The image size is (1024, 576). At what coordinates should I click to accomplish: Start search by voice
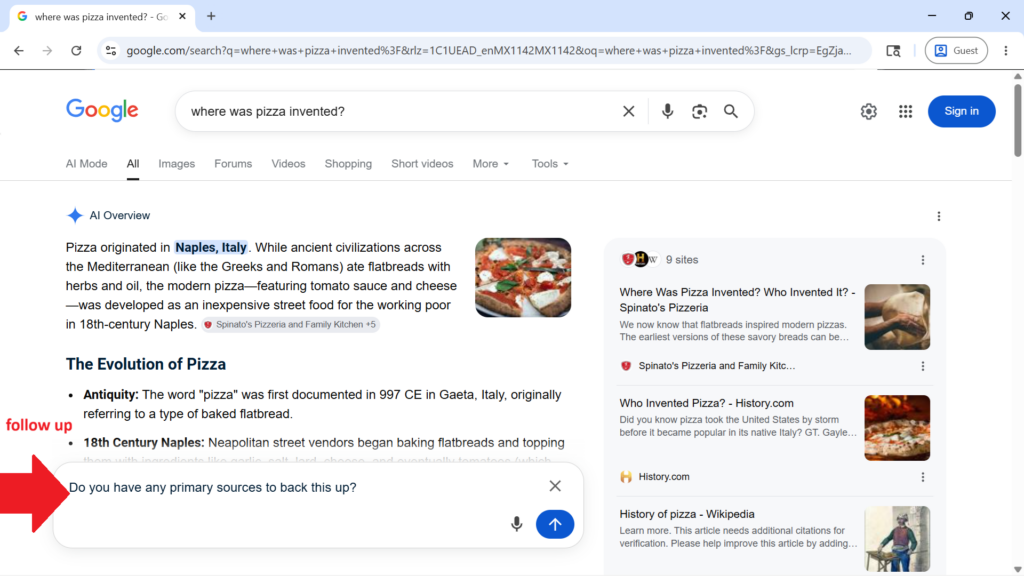(667, 111)
